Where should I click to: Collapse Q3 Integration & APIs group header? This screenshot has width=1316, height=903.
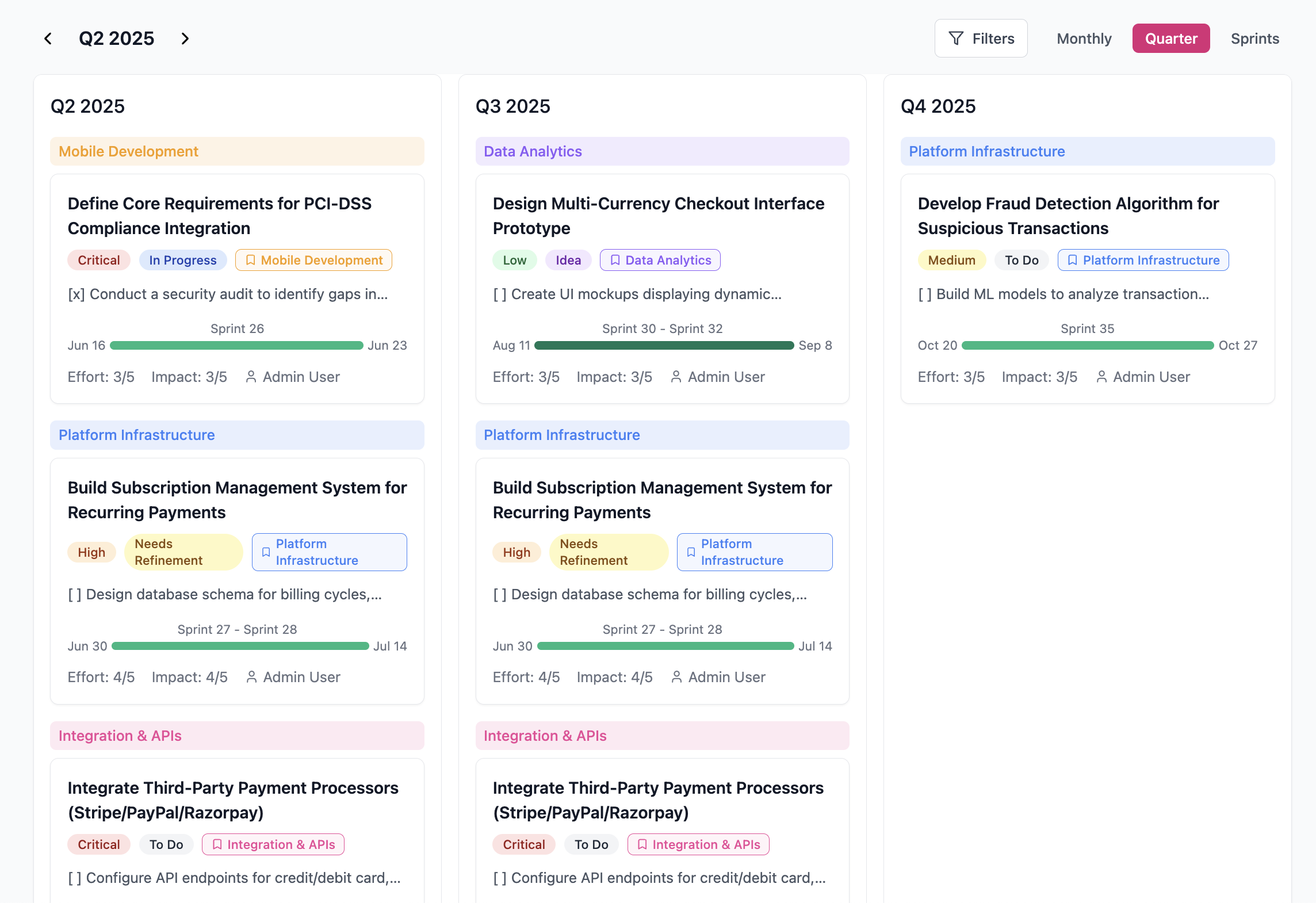coord(662,736)
